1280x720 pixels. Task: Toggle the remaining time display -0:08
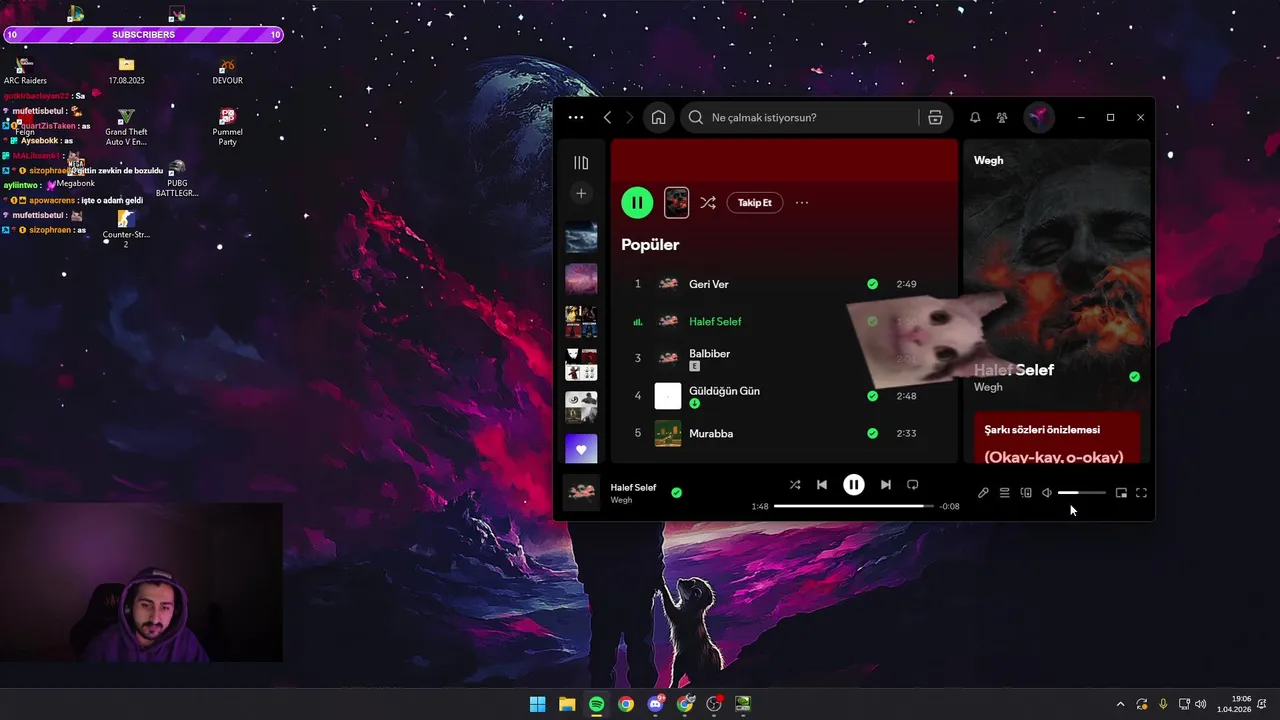coord(949,506)
